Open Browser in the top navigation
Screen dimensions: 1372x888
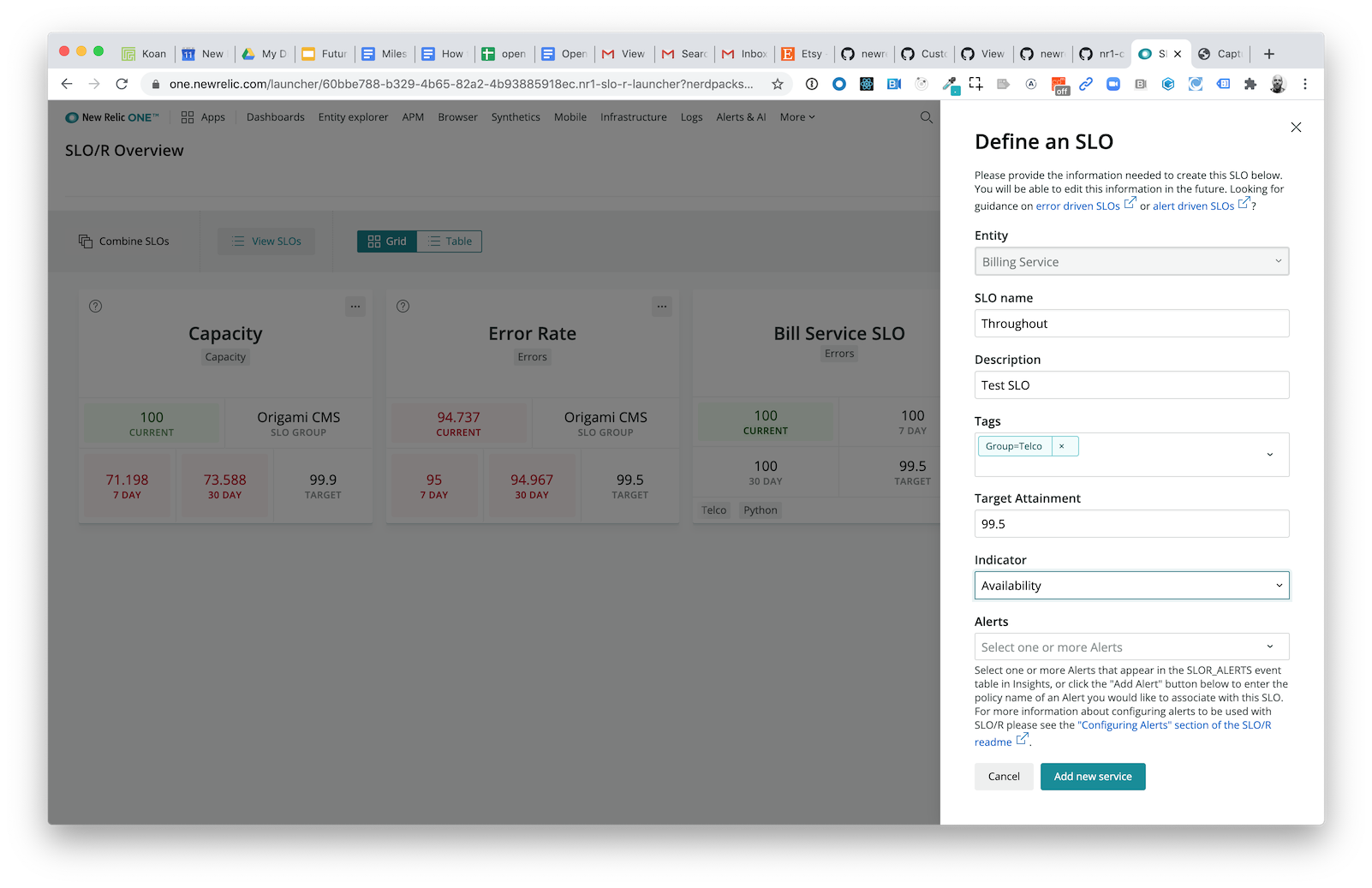[457, 117]
